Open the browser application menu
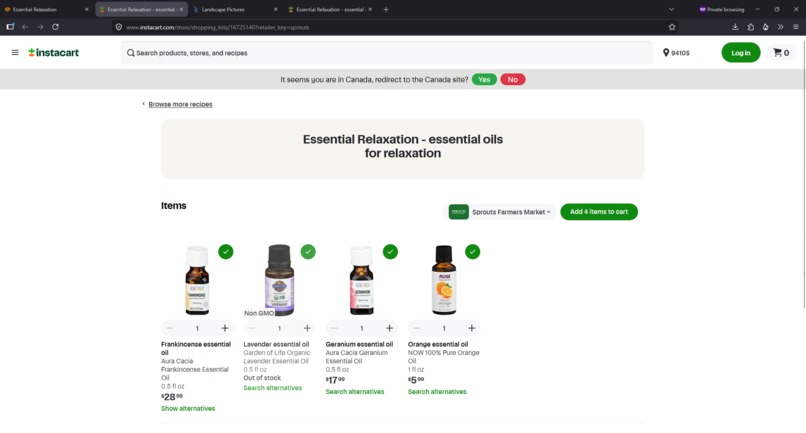This screenshot has height=433, width=806. click(x=796, y=27)
